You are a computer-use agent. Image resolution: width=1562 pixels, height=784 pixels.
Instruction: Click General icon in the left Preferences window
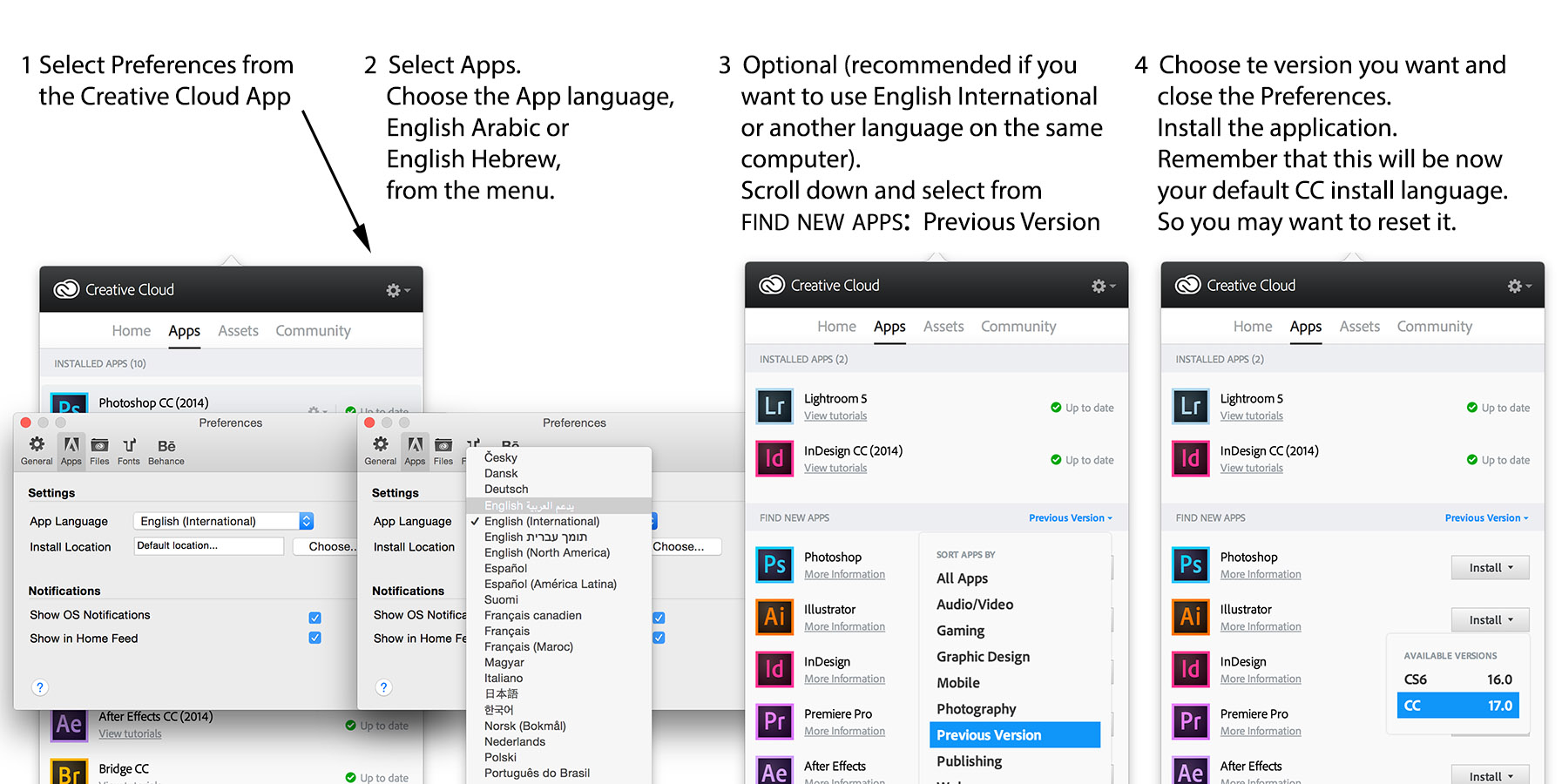click(x=37, y=450)
